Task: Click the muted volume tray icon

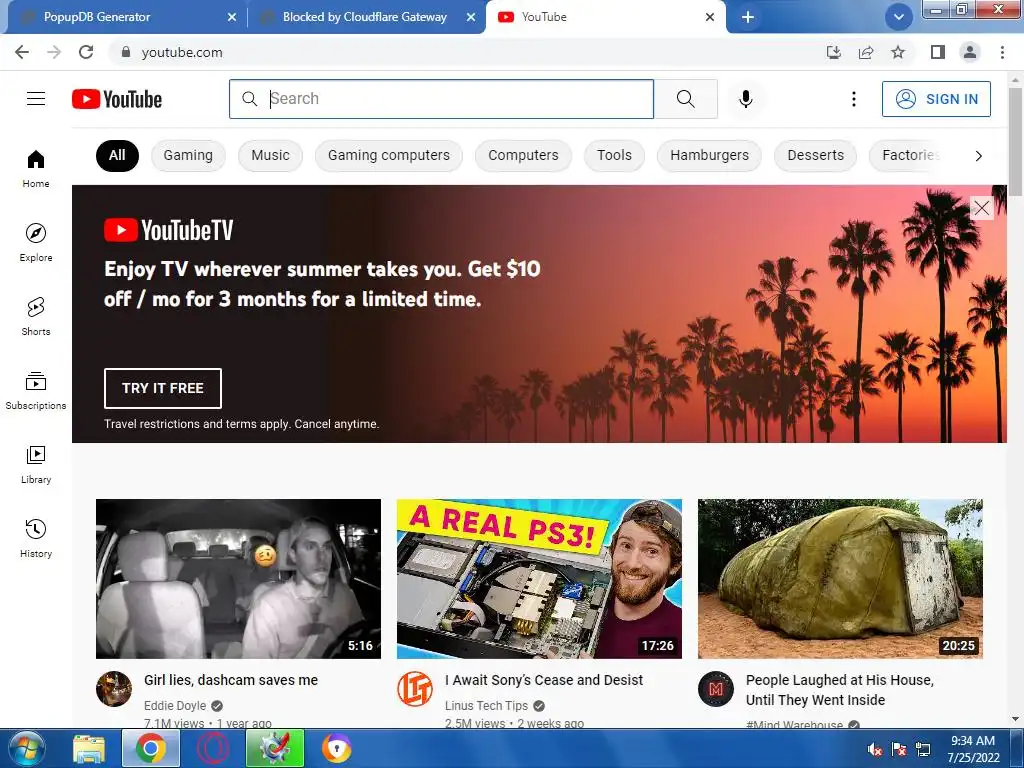Action: (874, 749)
